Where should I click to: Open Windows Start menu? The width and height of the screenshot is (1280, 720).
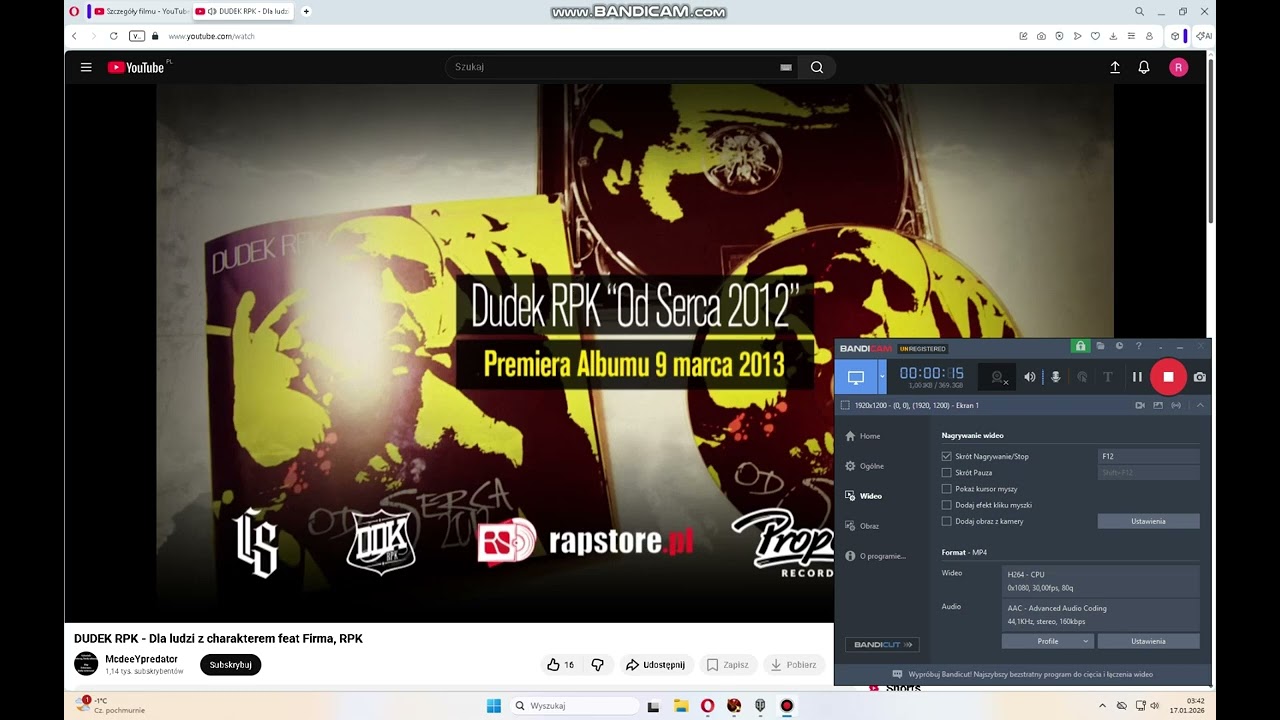click(x=493, y=706)
